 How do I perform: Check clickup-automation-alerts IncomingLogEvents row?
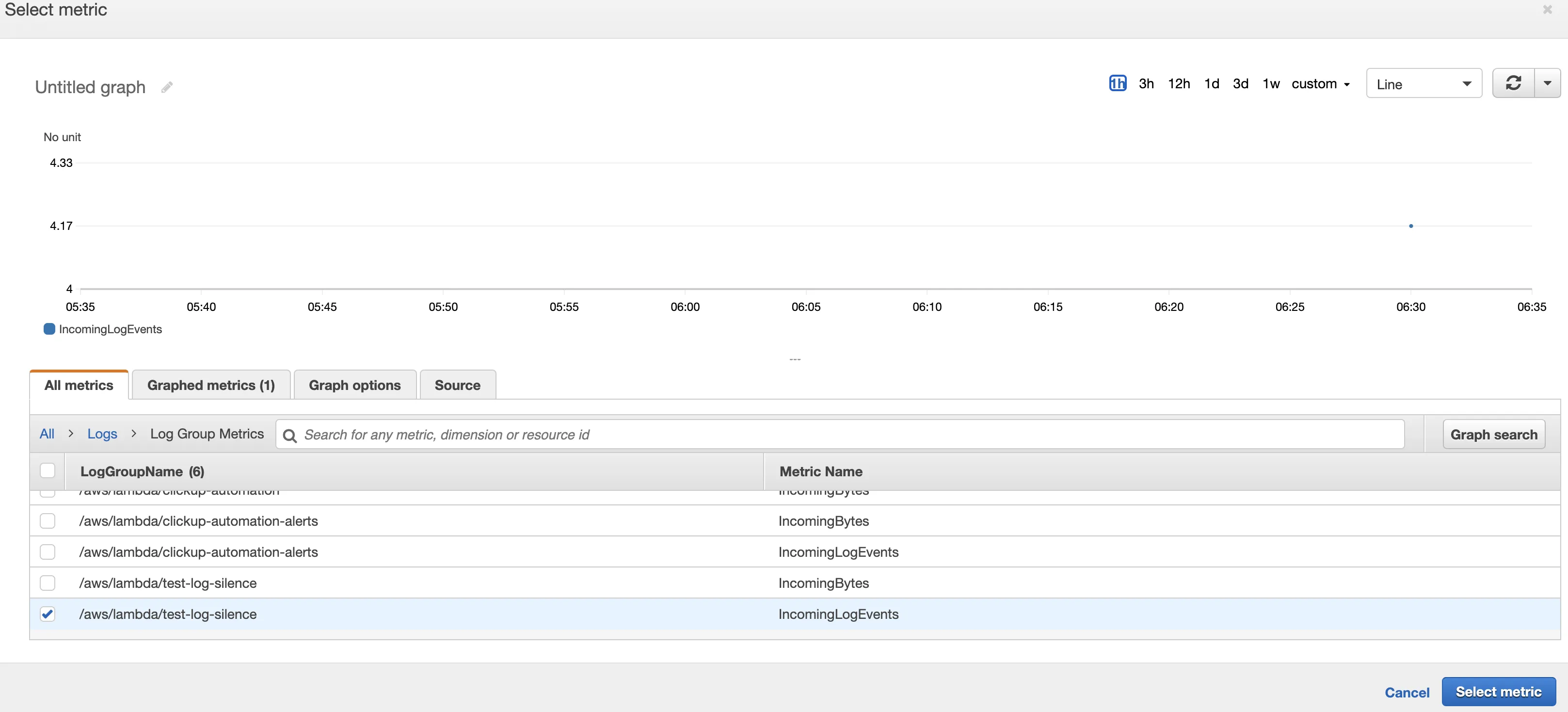(48, 552)
